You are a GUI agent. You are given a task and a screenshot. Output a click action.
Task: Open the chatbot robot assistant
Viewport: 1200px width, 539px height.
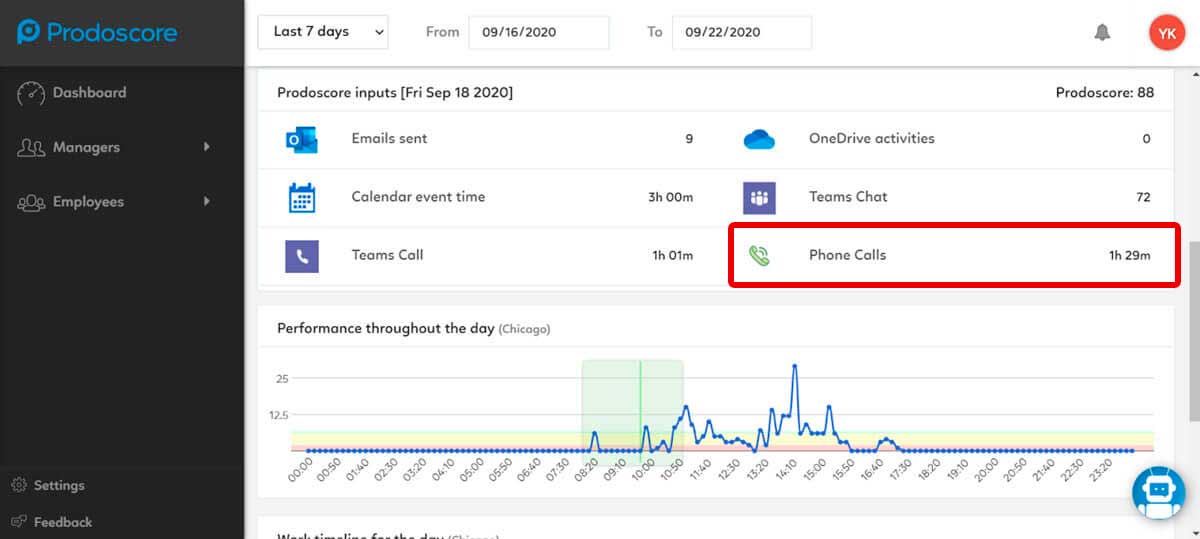pyautogui.click(x=1158, y=492)
